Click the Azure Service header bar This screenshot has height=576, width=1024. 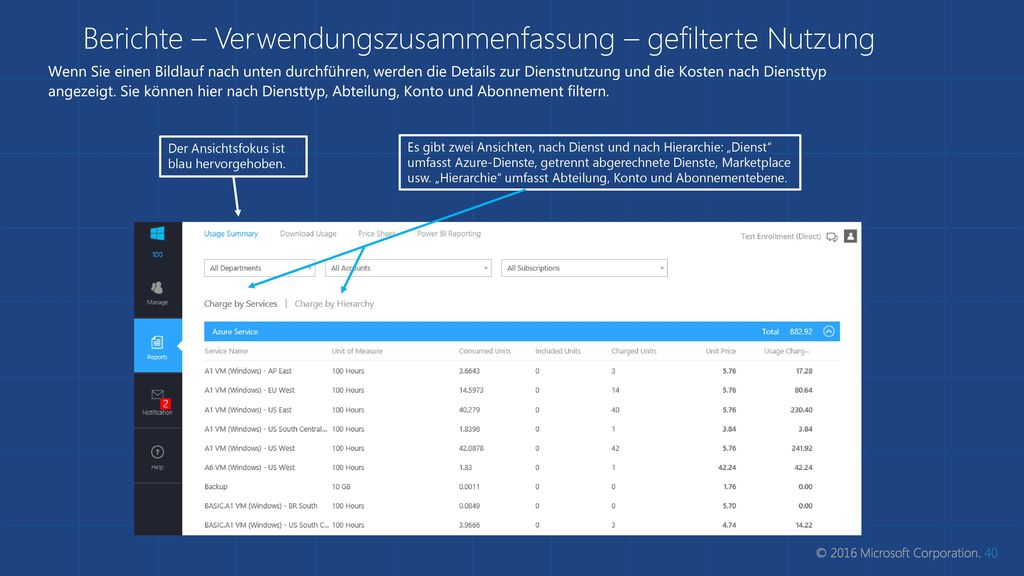click(x=522, y=332)
